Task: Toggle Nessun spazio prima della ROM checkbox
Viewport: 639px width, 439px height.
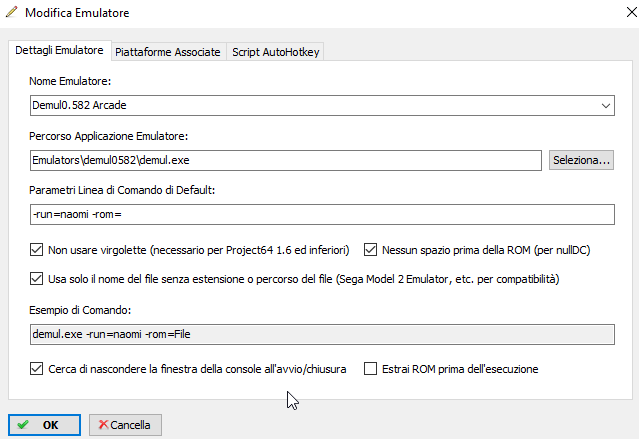Action: click(x=370, y=249)
